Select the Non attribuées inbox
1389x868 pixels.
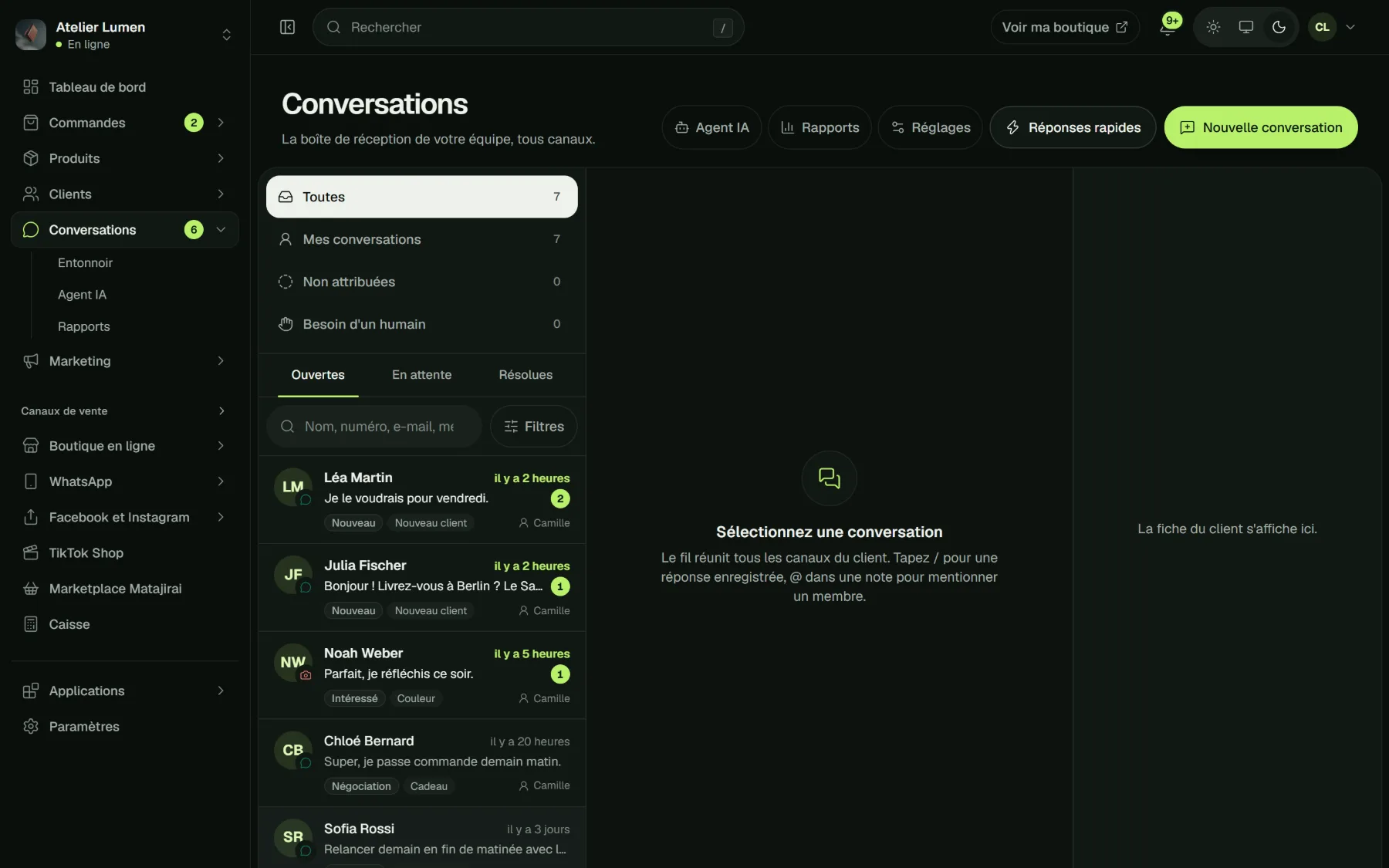coord(421,282)
